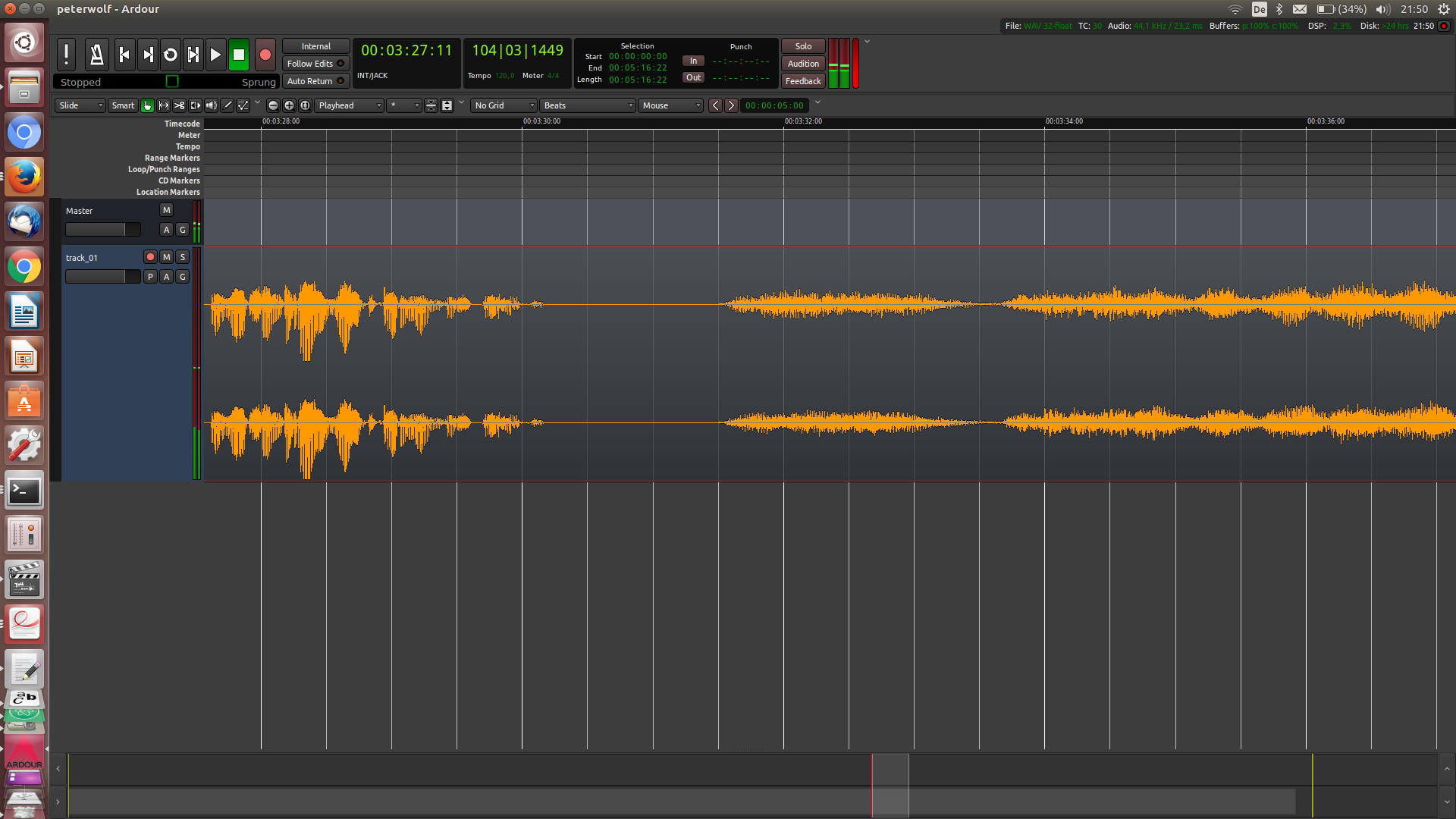The height and width of the screenshot is (819, 1456).
Task: Mute the Master track
Action: click(x=166, y=209)
